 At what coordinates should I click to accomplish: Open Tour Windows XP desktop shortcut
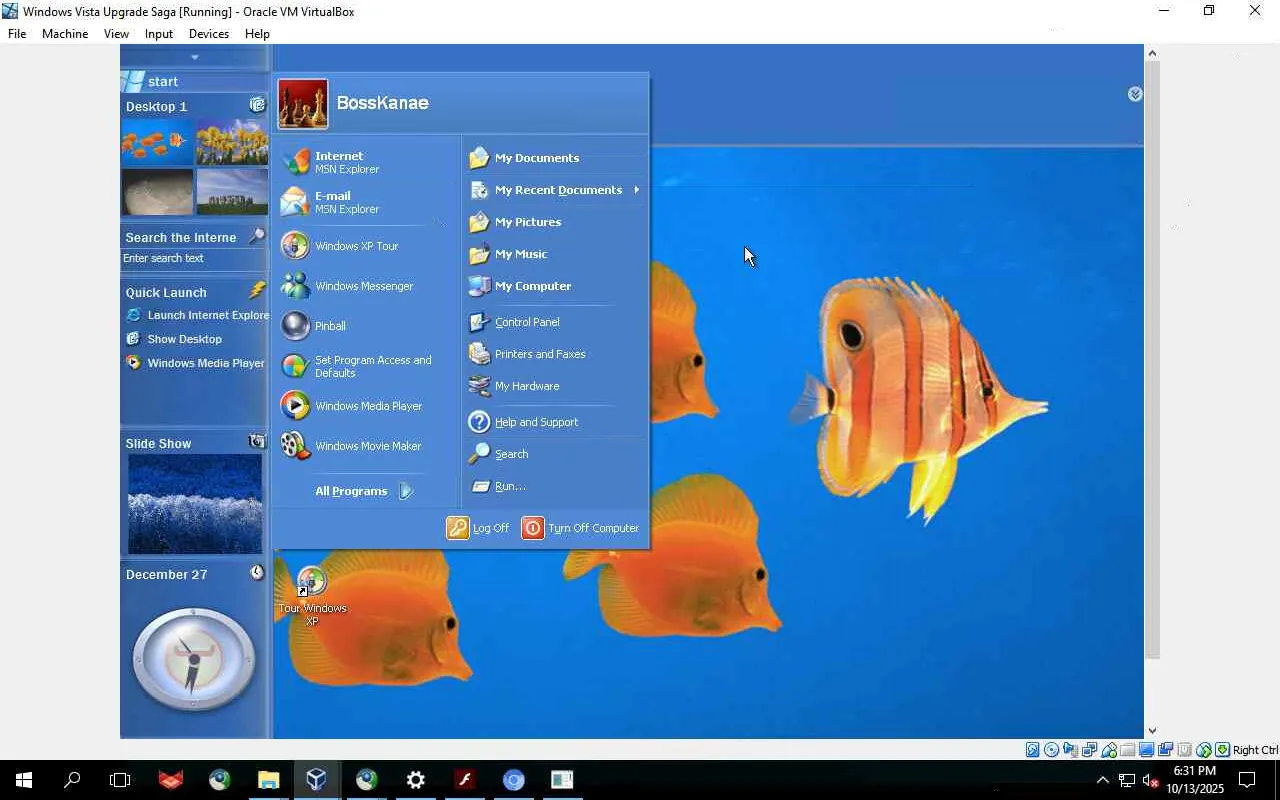312,596
